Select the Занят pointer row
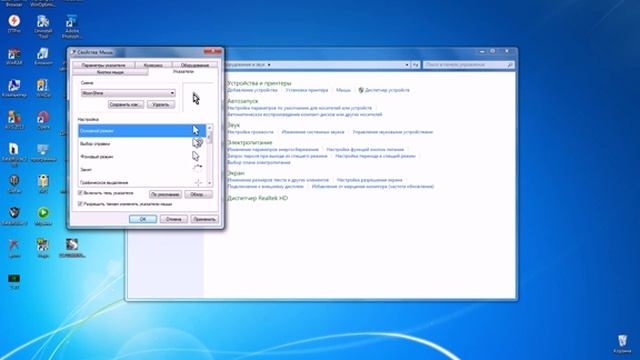The image size is (640, 360). click(142, 169)
